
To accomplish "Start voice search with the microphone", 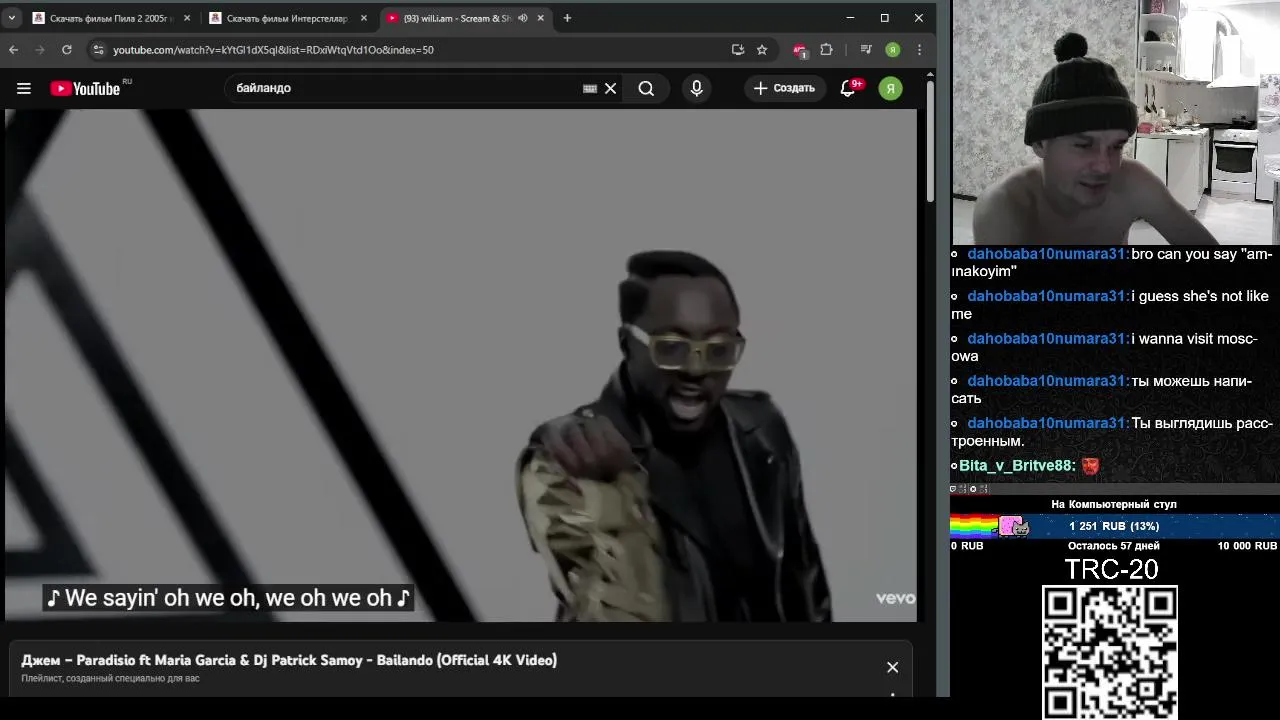I will tap(697, 88).
